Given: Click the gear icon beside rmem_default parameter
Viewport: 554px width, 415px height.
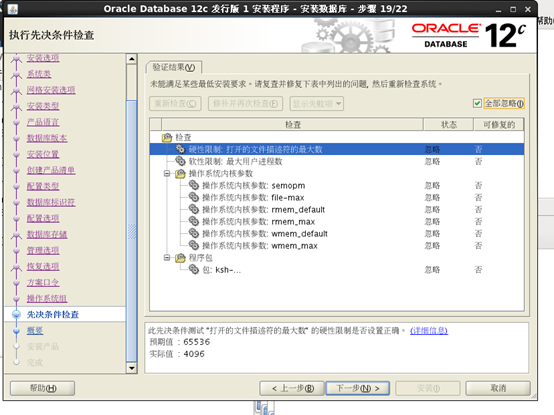Looking at the screenshot, I should 194,209.
